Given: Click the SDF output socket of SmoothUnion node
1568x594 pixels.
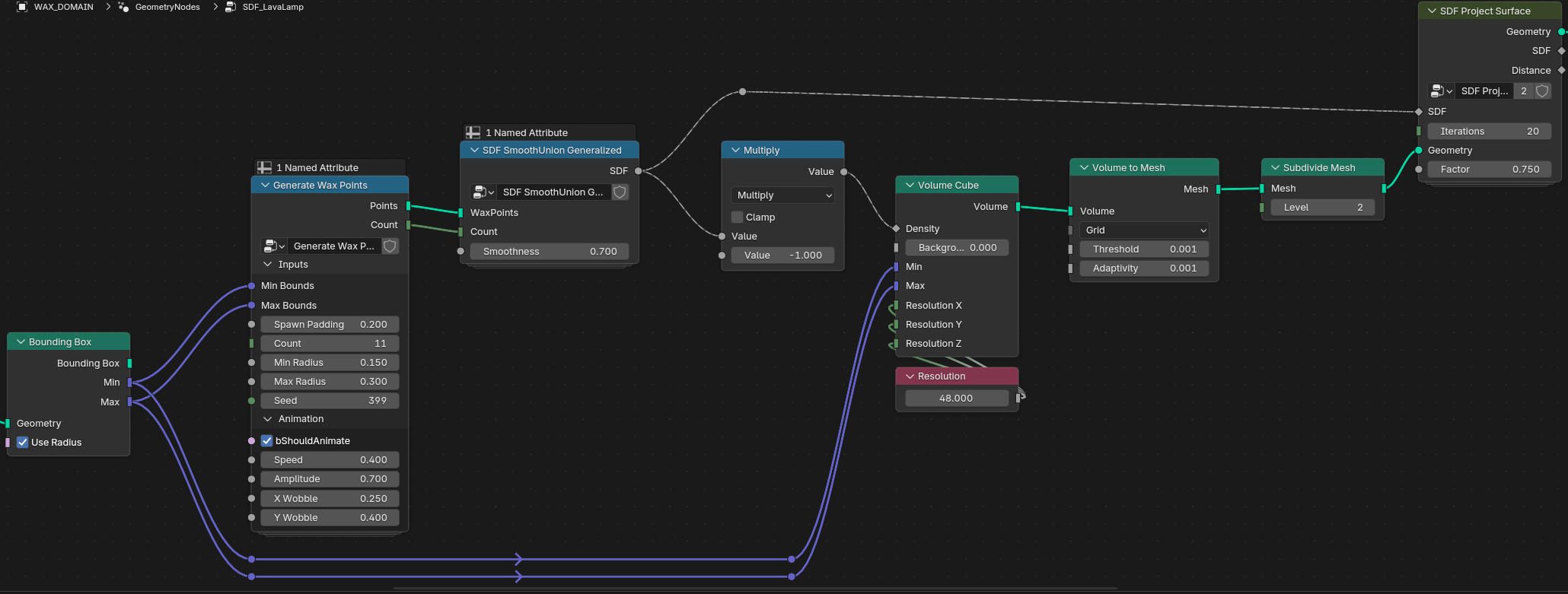Looking at the screenshot, I should [638, 171].
